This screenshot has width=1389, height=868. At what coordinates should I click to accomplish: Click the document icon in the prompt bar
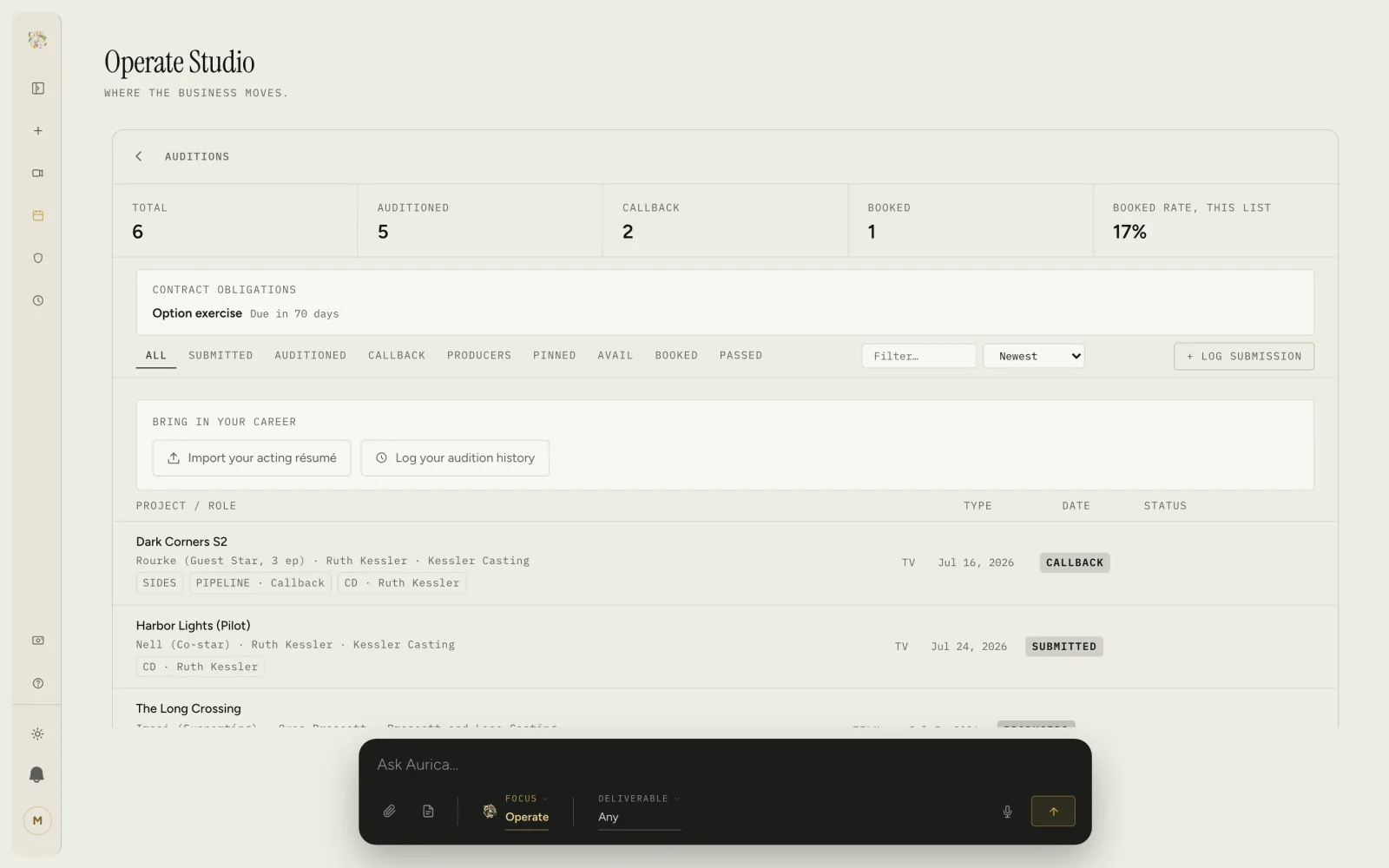[x=428, y=811]
